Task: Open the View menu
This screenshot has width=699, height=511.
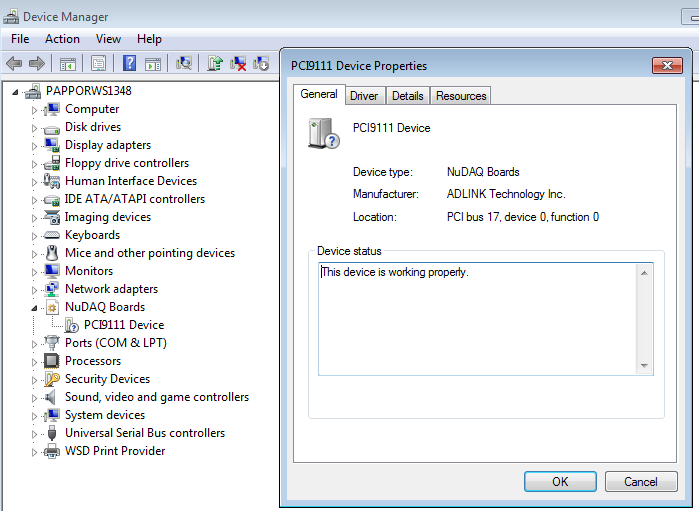Action: point(108,39)
